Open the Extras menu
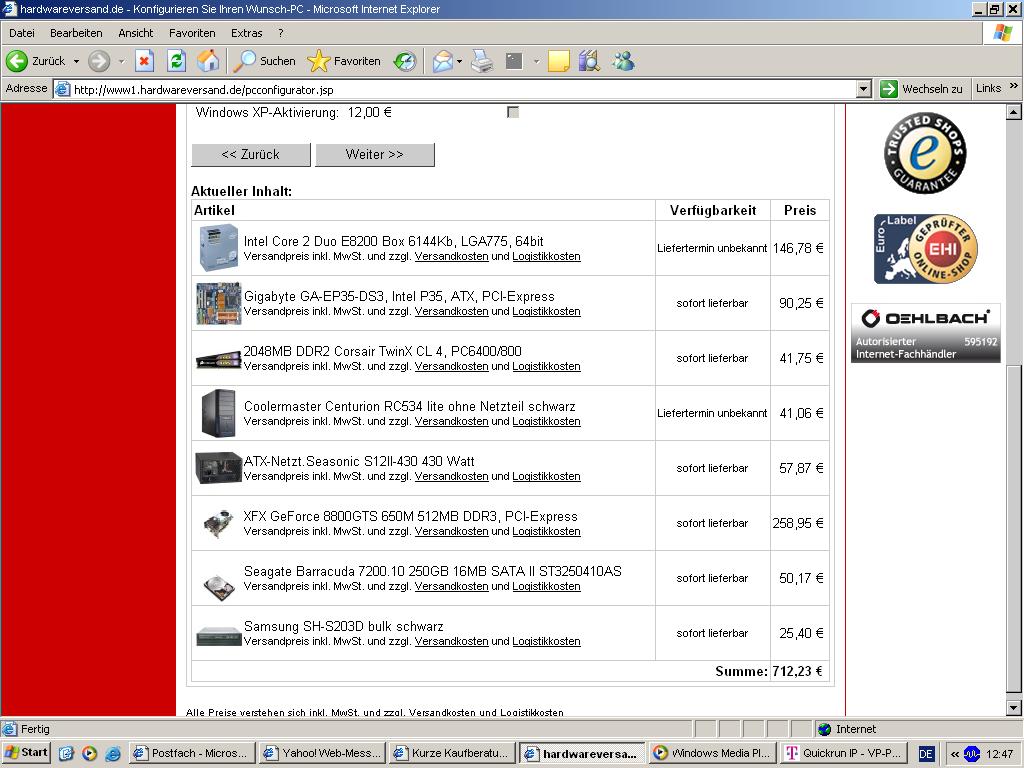The width and height of the screenshot is (1024, 768). click(246, 33)
